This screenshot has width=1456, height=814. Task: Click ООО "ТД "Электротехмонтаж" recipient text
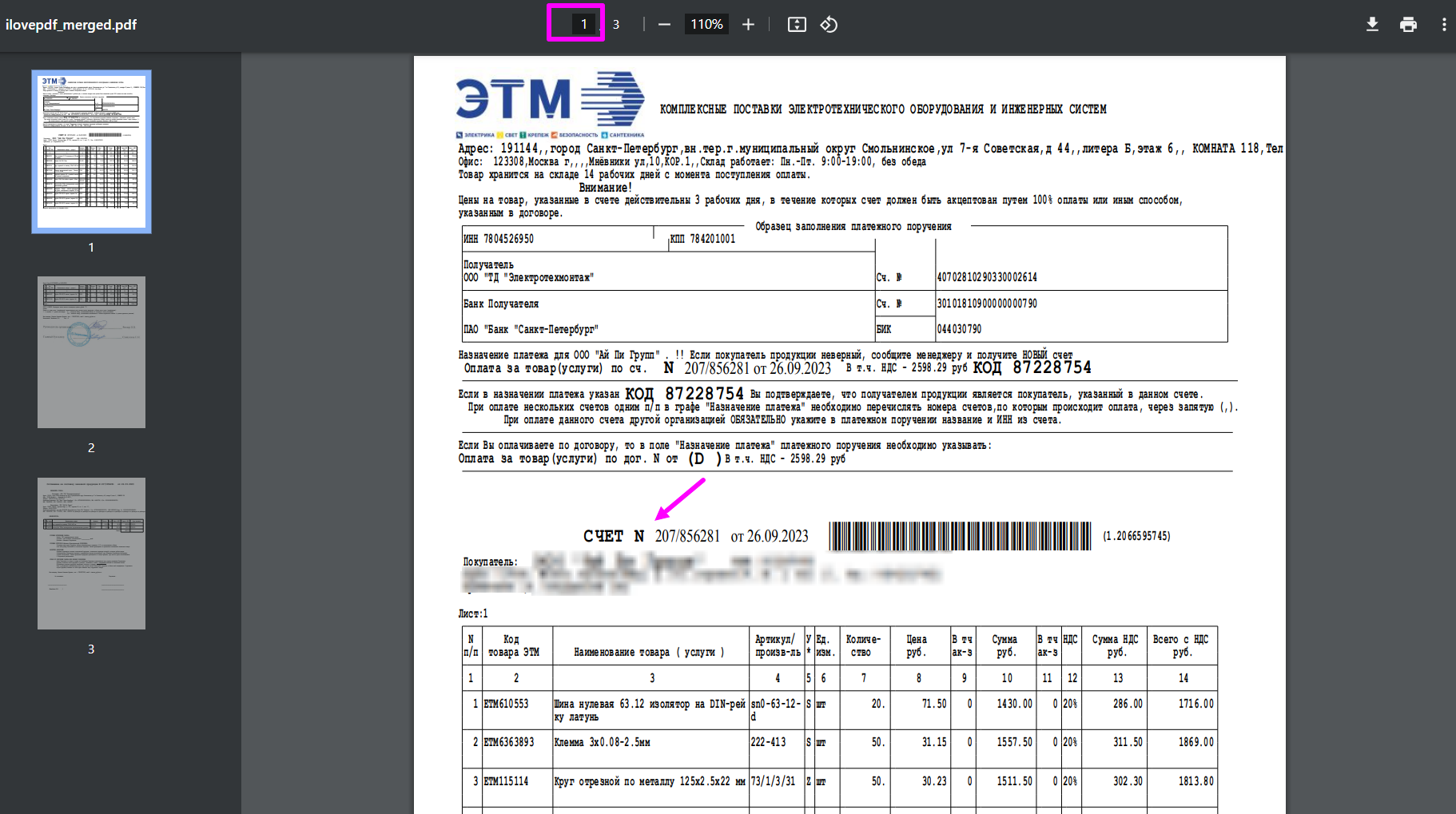[x=528, y=278]
